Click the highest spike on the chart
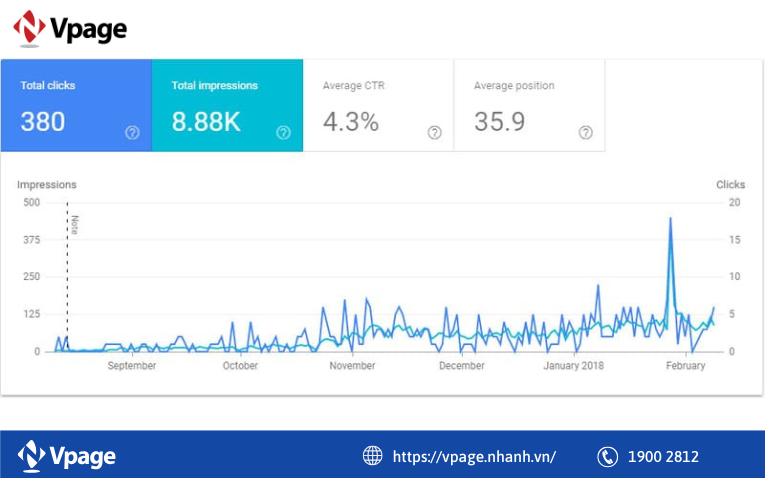Screen dimensions: 765x478 tap(670, 219)
